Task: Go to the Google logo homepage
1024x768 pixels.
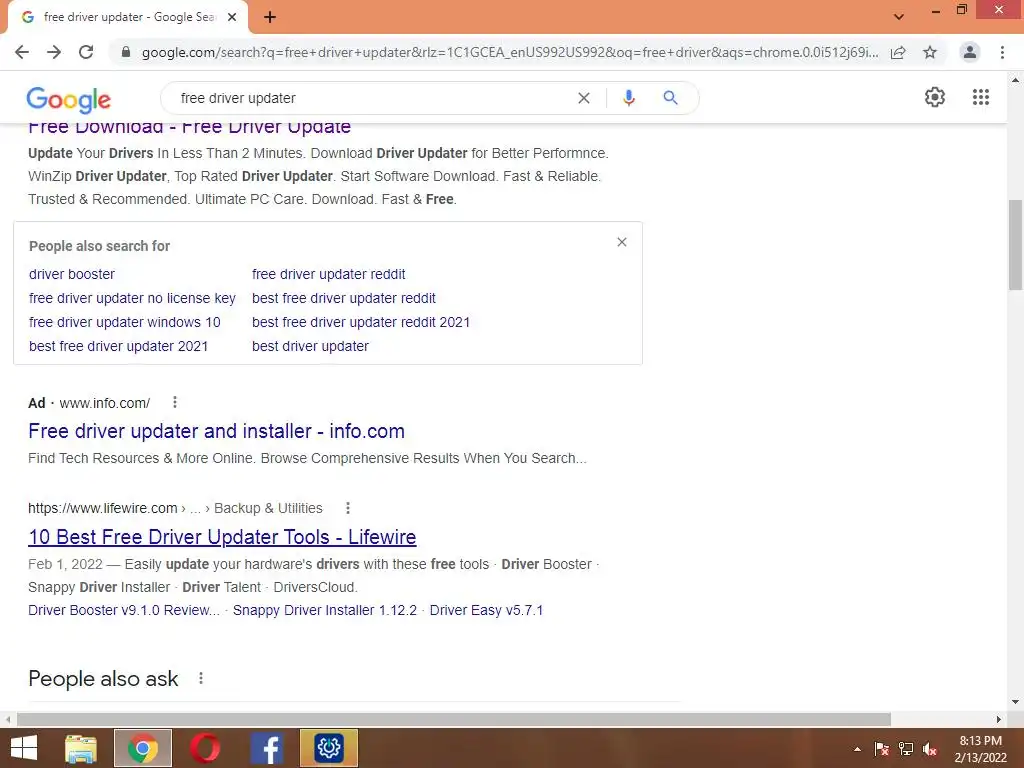Action: point(69,100)
